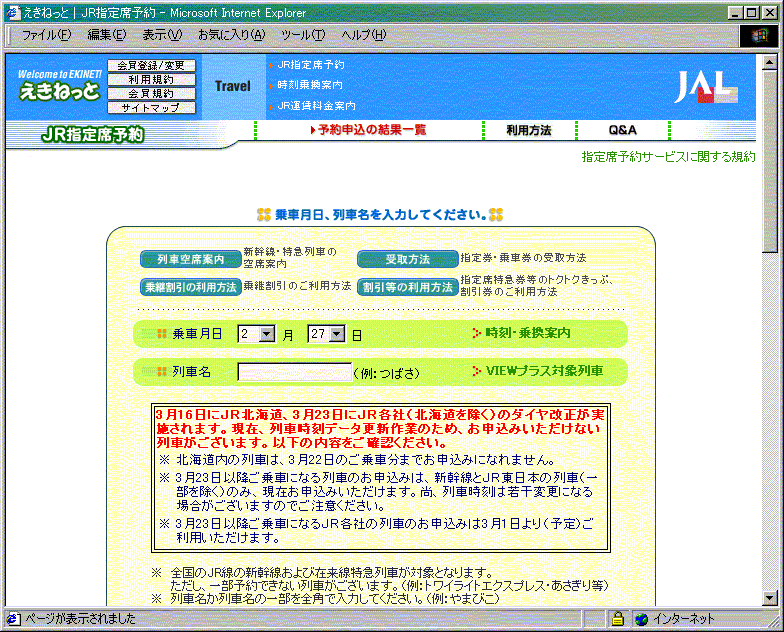Click the page icon in status bar
This screenshot has height=632, width=784.
14,619
